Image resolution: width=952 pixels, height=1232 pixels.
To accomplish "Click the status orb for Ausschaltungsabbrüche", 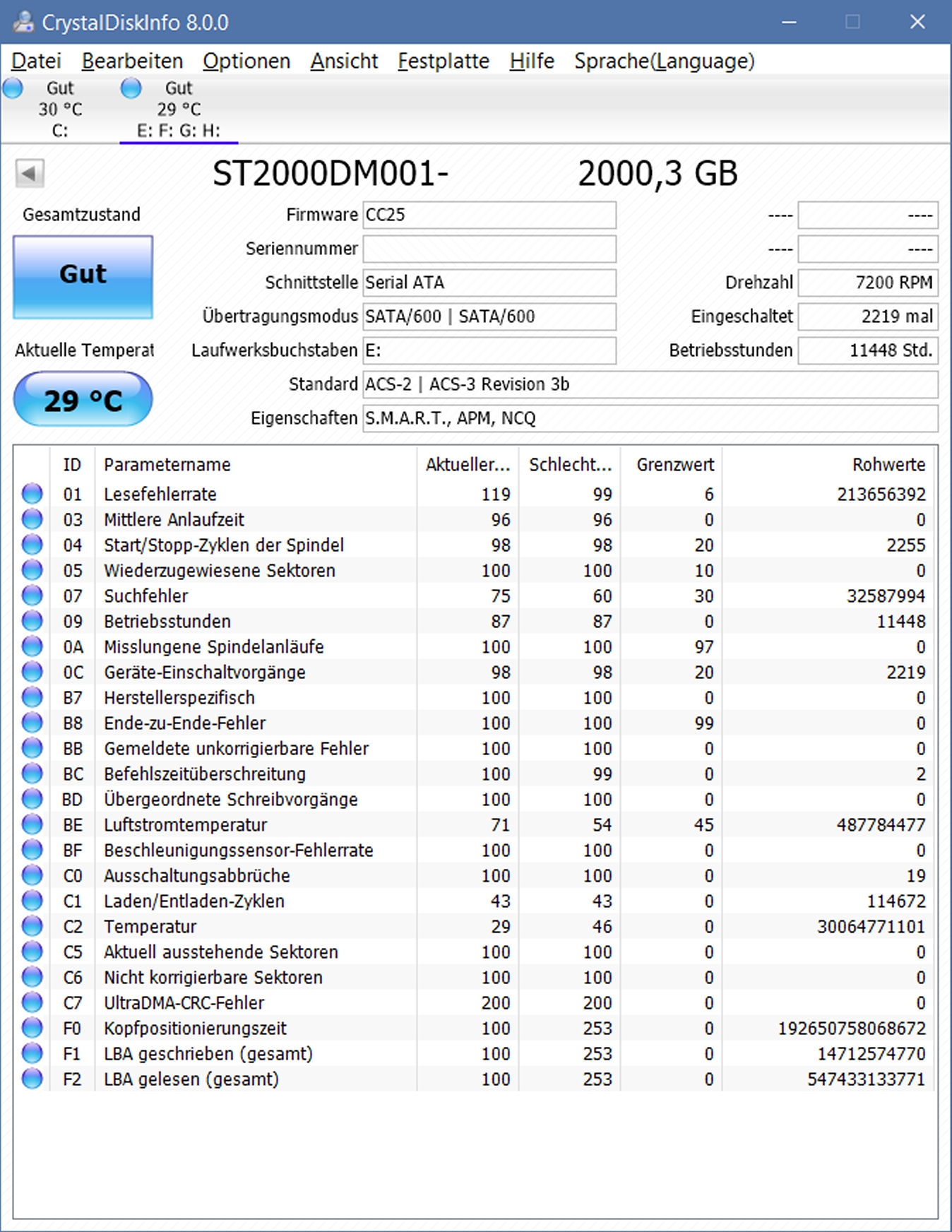I will pos(32,875).
